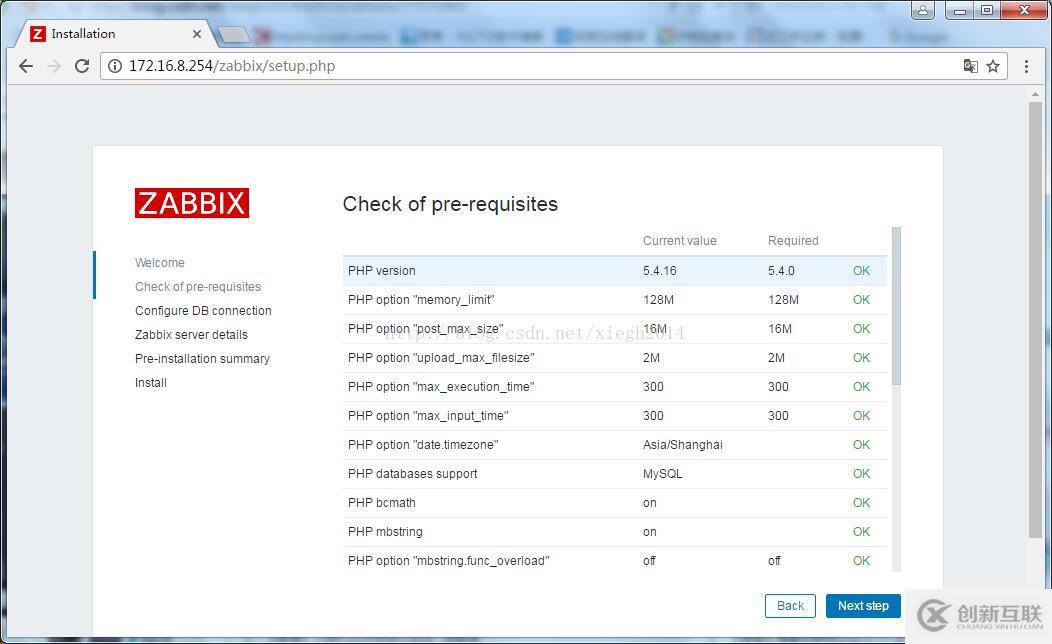1052x644 pixels.
Task: Select the Zabbix server details step
Action: point(191,334)
